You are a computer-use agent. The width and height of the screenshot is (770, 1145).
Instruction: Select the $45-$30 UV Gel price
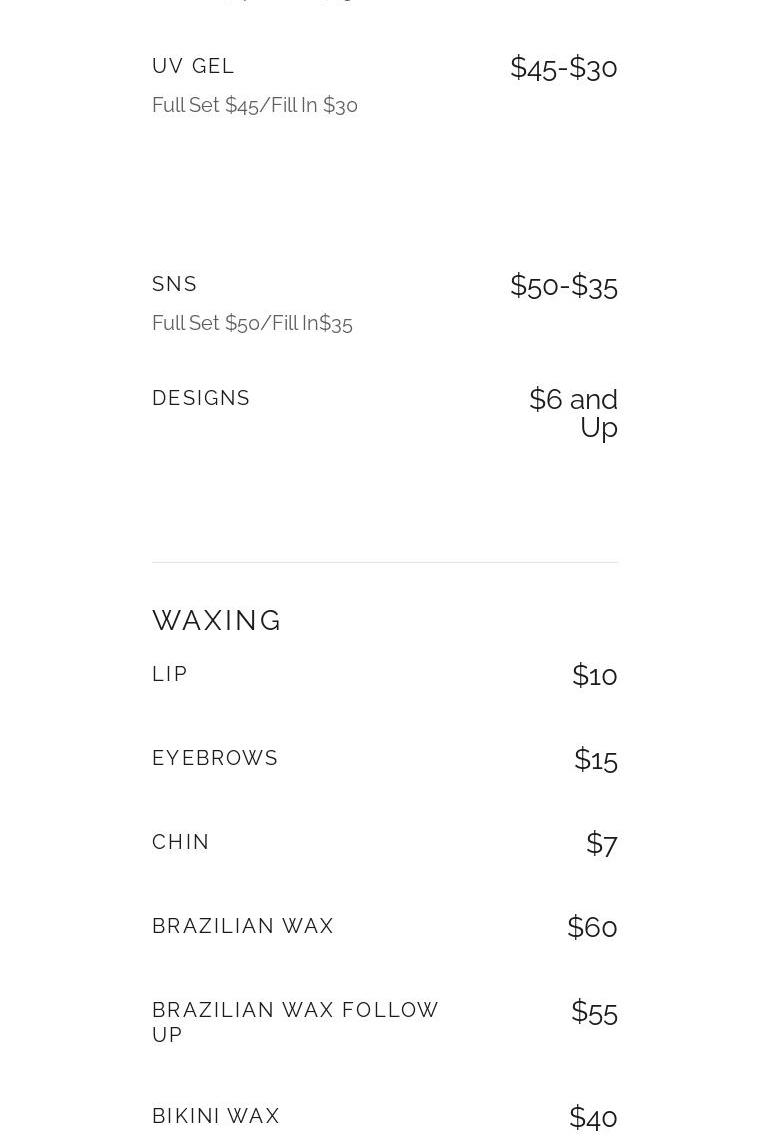tap(563, 68)
